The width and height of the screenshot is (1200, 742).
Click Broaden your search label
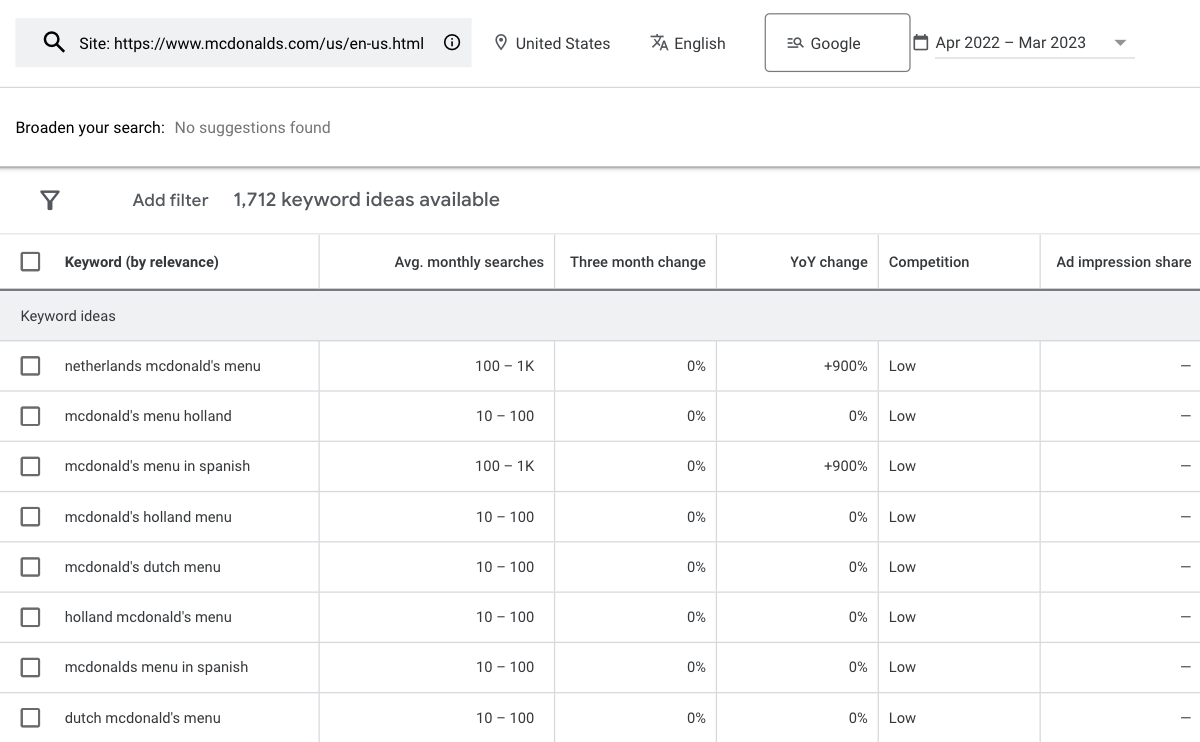tap(90, 128)
